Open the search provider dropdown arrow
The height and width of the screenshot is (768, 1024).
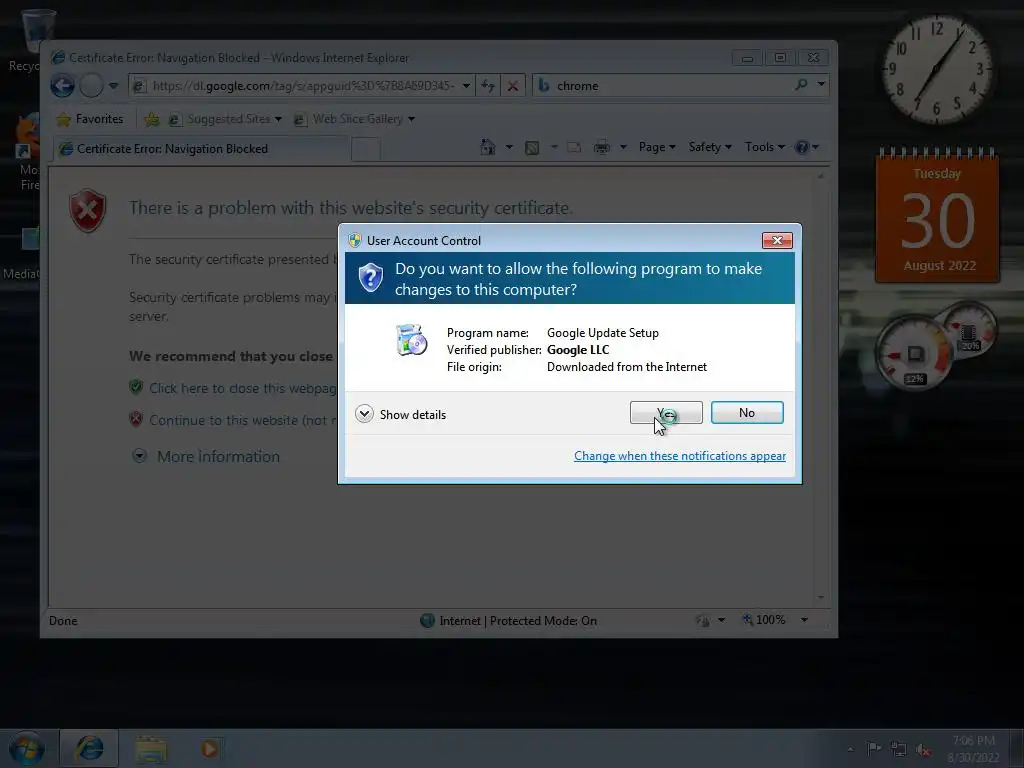point(822,84)
